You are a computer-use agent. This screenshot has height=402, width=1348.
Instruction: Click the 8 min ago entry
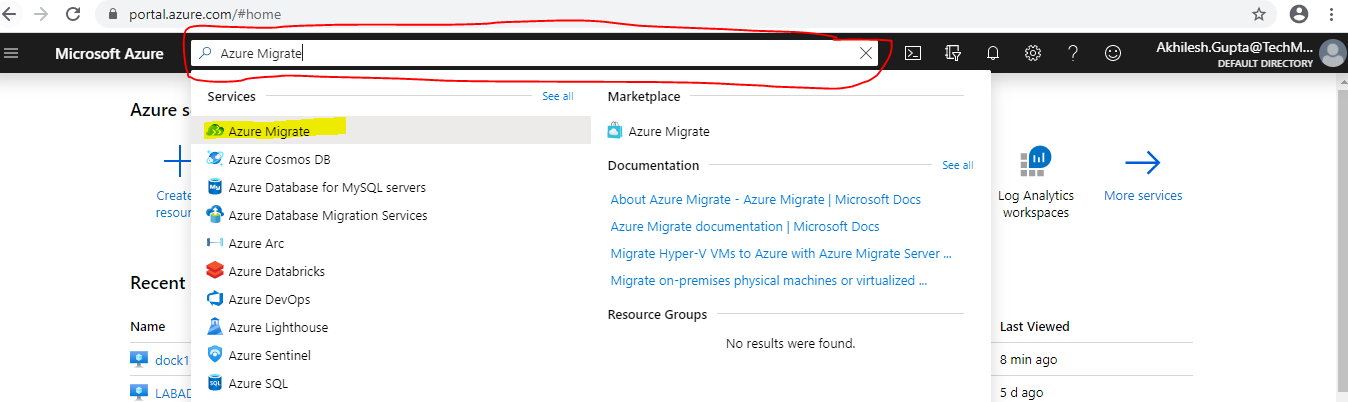pyautogui.click(x=1028, y=359)
